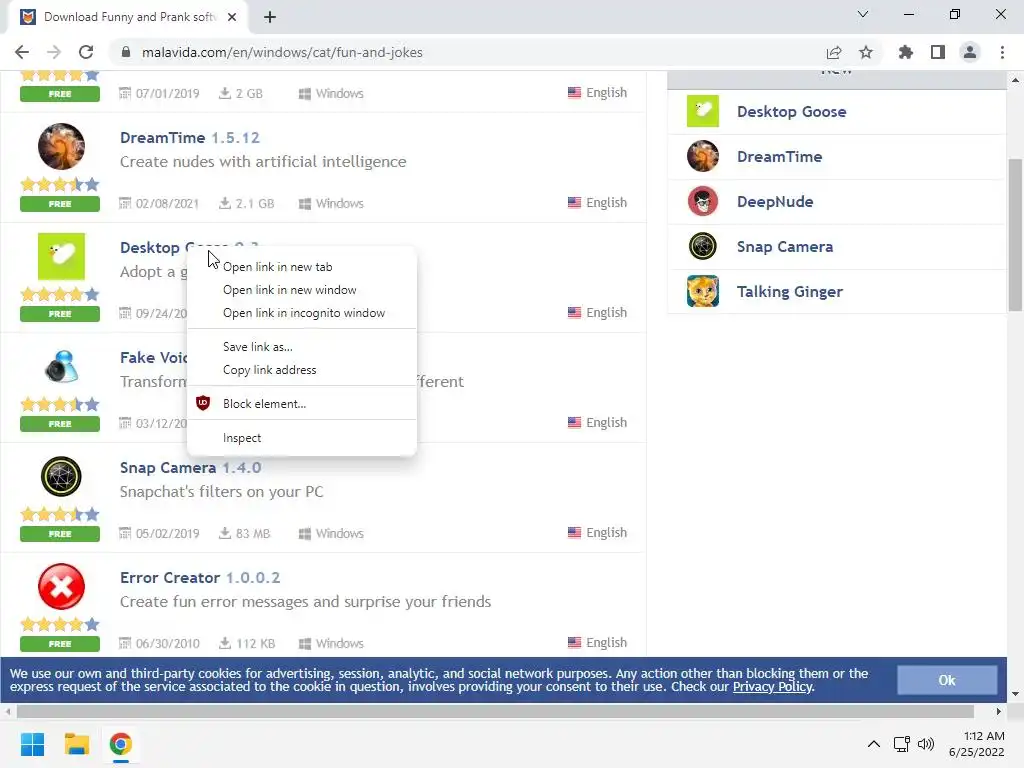Reload the page with the refresh icon
This screenshot has width=1024, height=768.
tap(86, 52)
